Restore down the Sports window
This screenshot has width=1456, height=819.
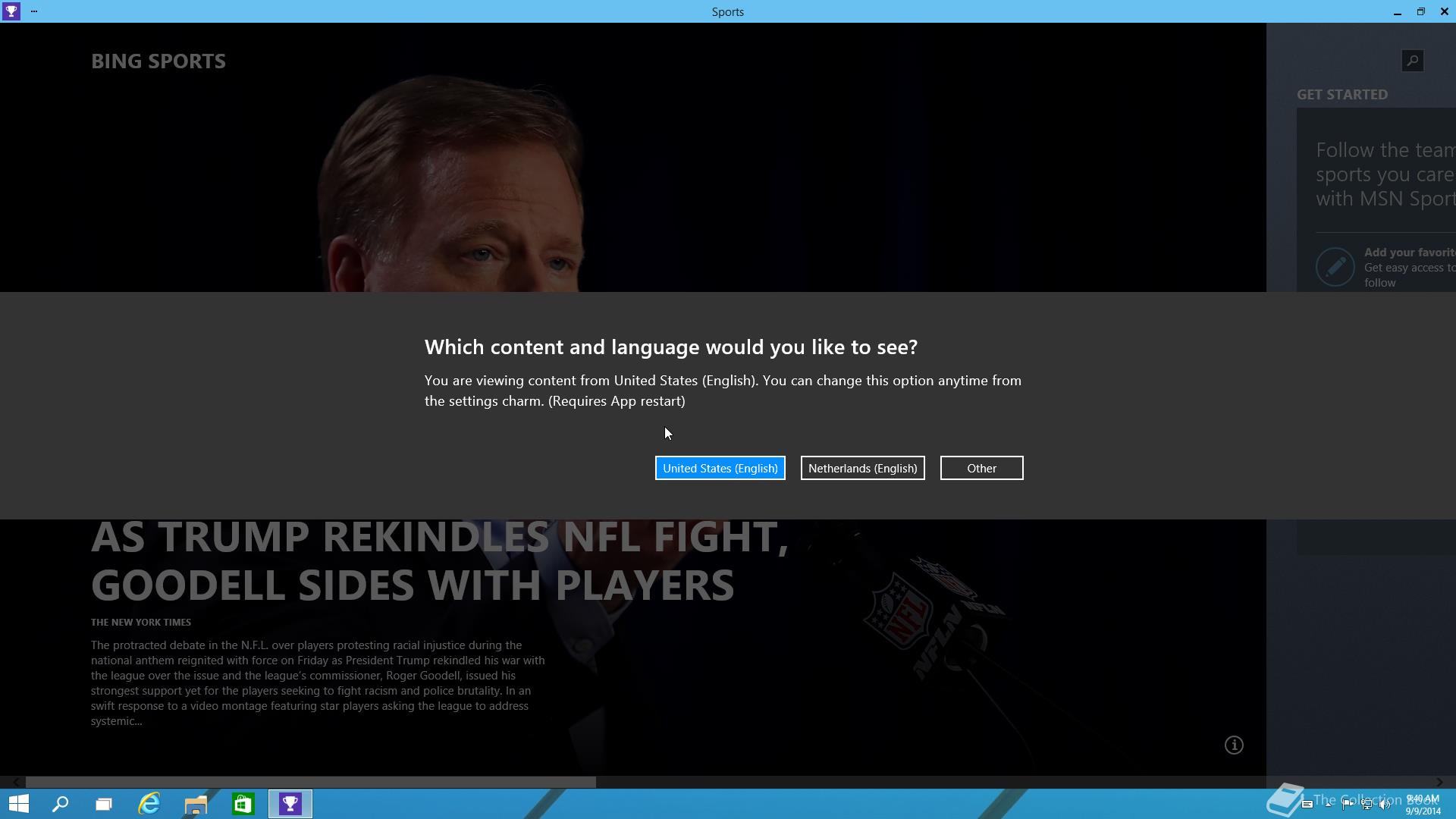(1420, 11)
